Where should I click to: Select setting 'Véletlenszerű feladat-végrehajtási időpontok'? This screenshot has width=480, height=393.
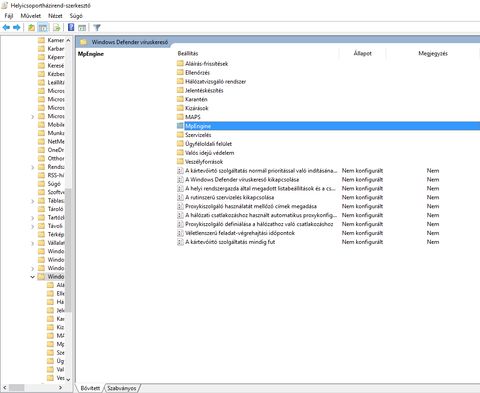[x=240, y=233]
